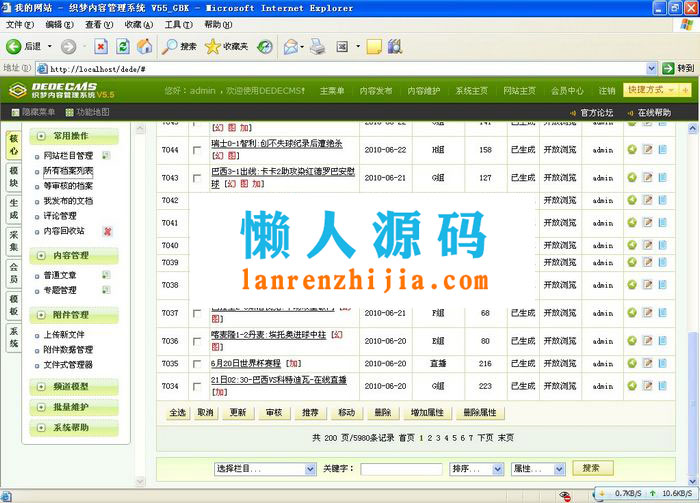
Task: Click green preview icon for article 7034
Action: pos(632,386)
